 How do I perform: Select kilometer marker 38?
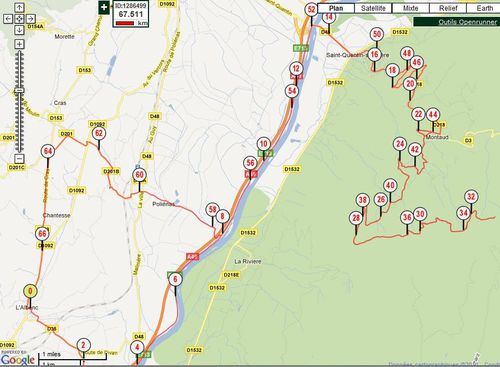[x=363, y=200]
